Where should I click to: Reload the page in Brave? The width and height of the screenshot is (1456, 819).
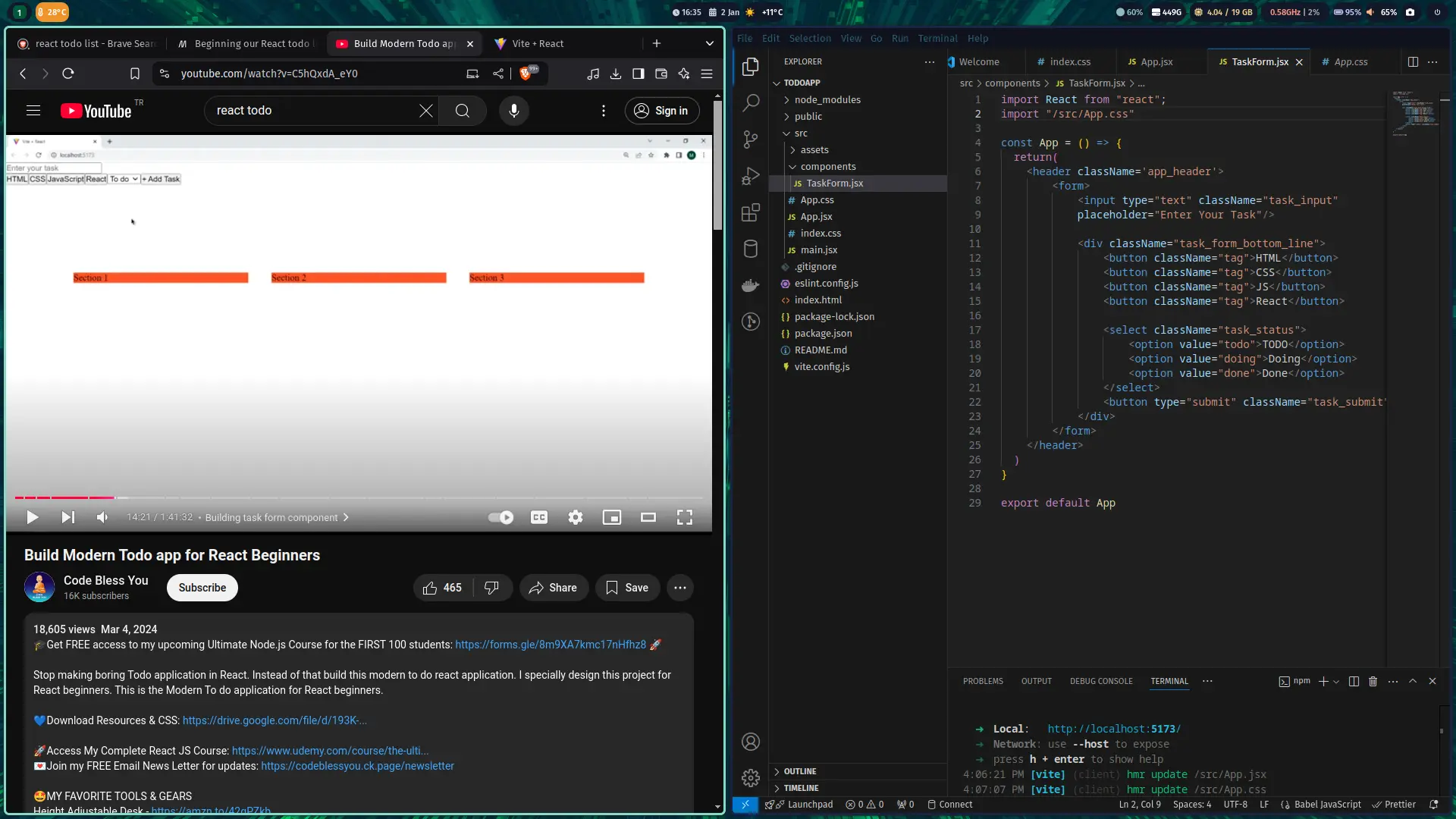(68, 74)
